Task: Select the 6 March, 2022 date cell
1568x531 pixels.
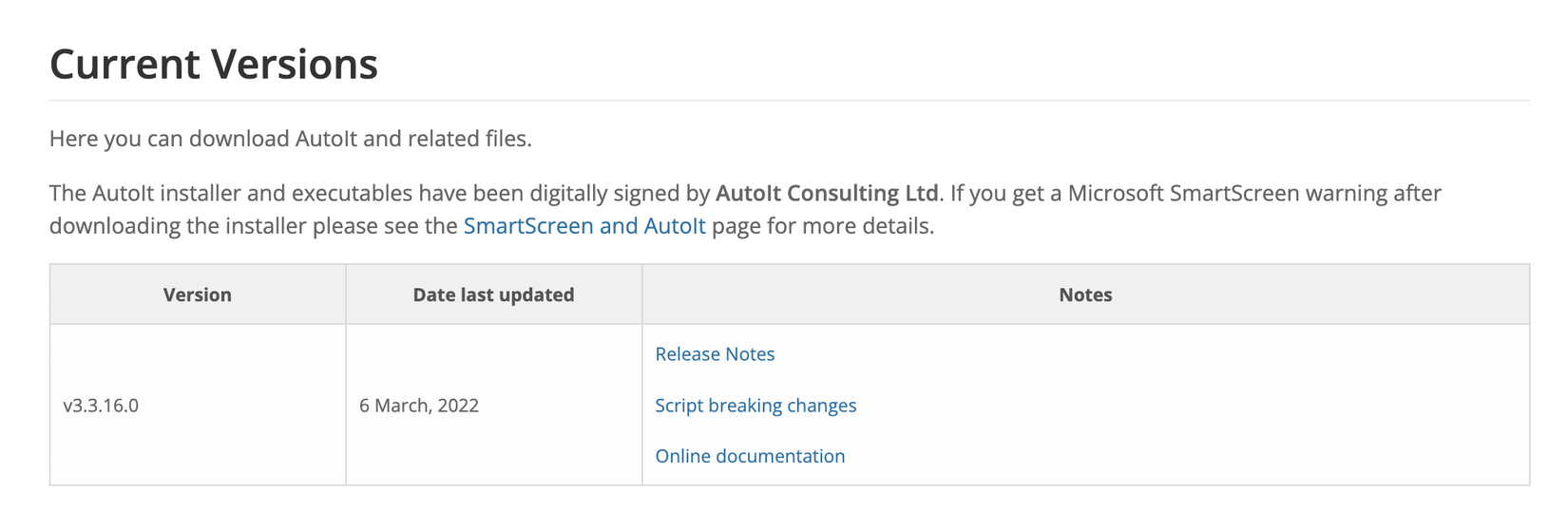Action: (419, 406)
